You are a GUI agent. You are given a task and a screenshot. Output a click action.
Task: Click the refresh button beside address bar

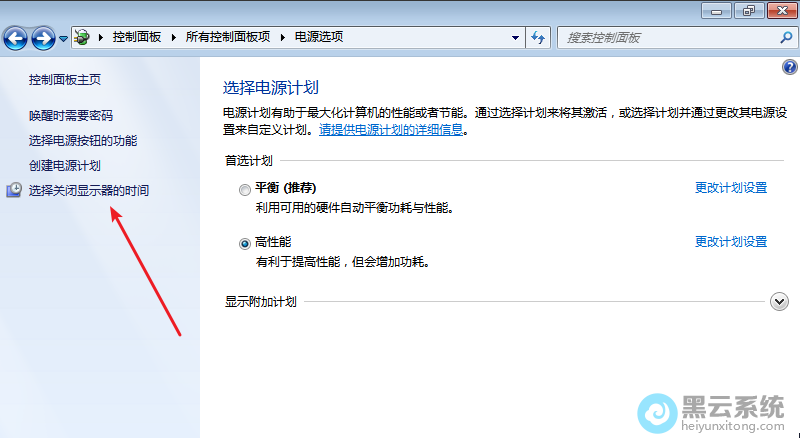539,37
